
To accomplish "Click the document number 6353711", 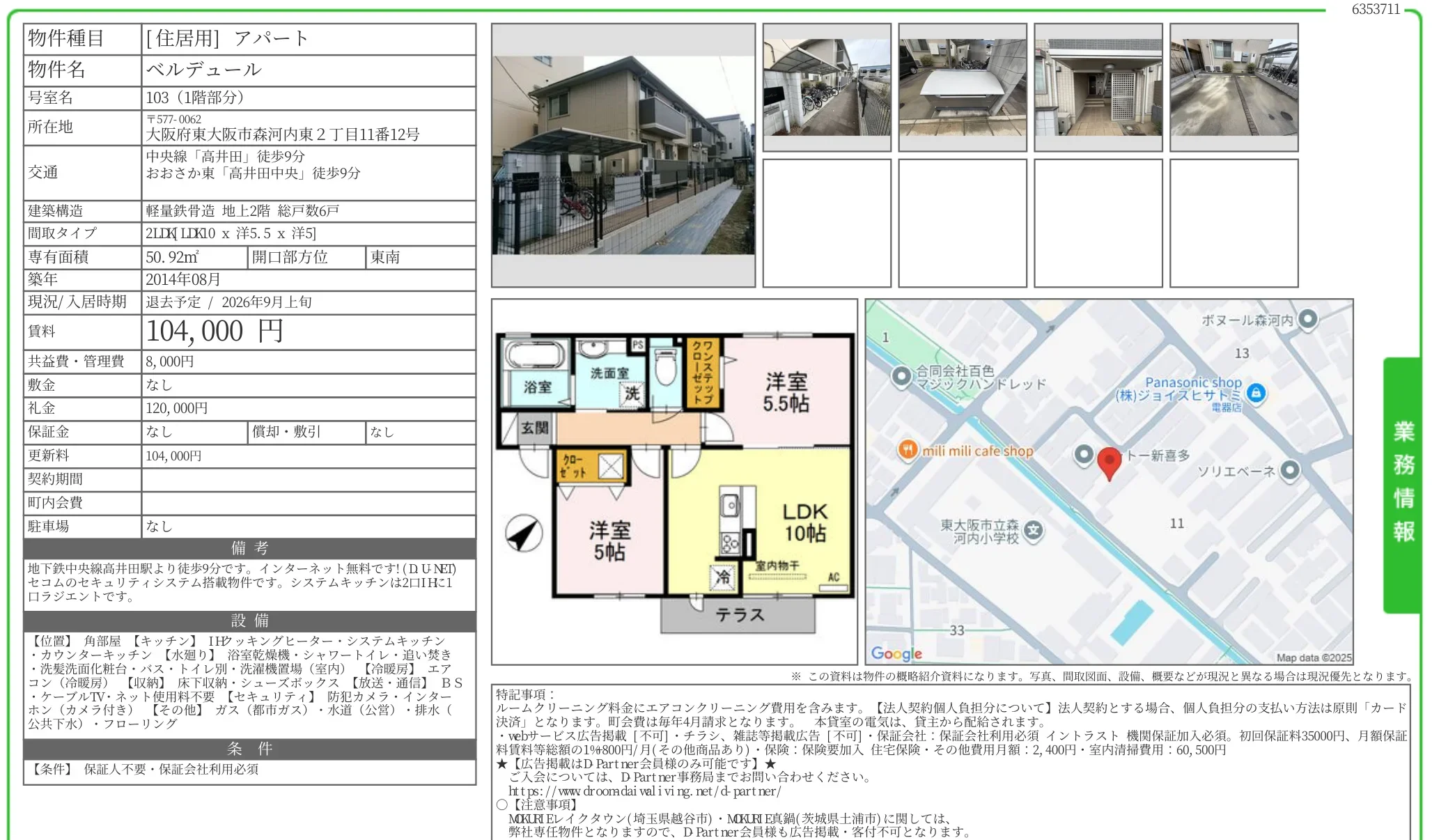I will (x=1376, y=9).
